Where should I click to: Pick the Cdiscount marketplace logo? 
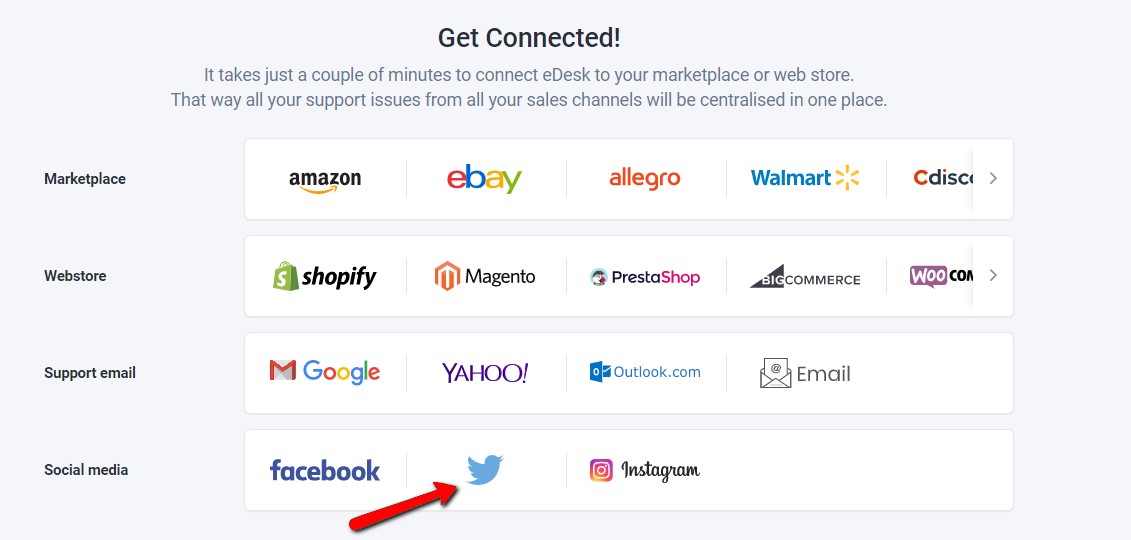943,178
